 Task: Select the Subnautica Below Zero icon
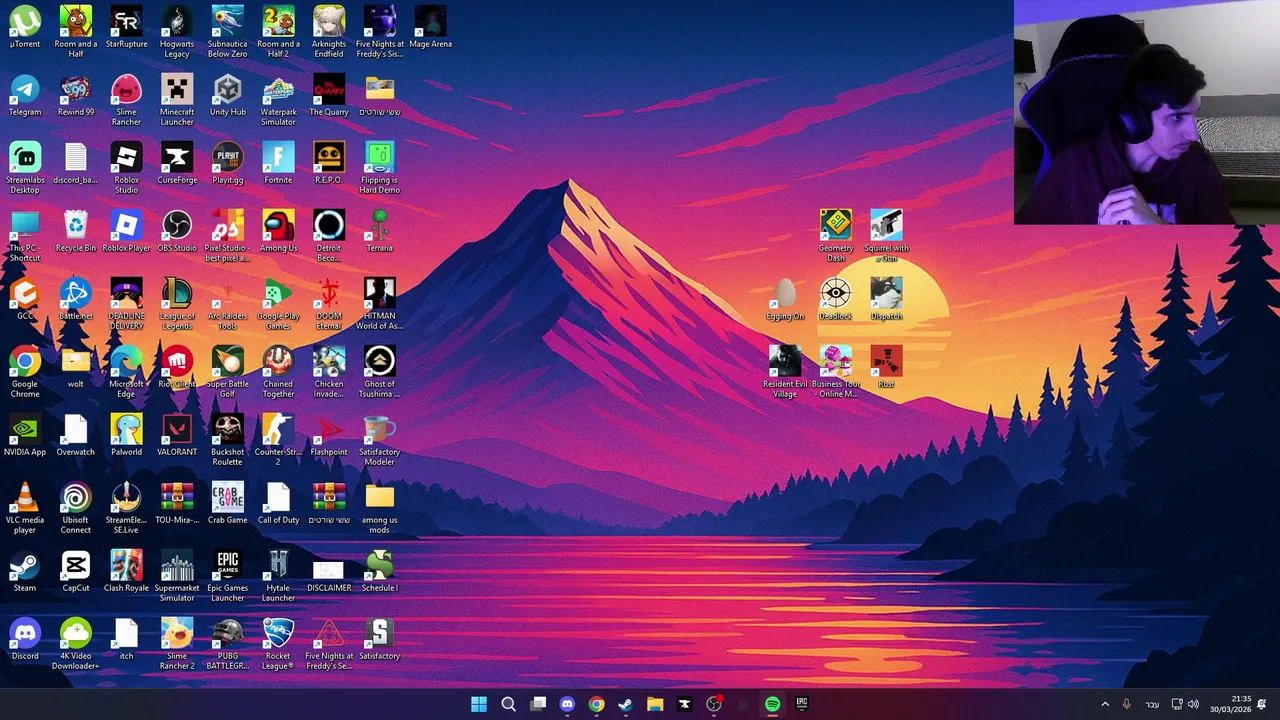pyautogui.click(x=228, y=32)
